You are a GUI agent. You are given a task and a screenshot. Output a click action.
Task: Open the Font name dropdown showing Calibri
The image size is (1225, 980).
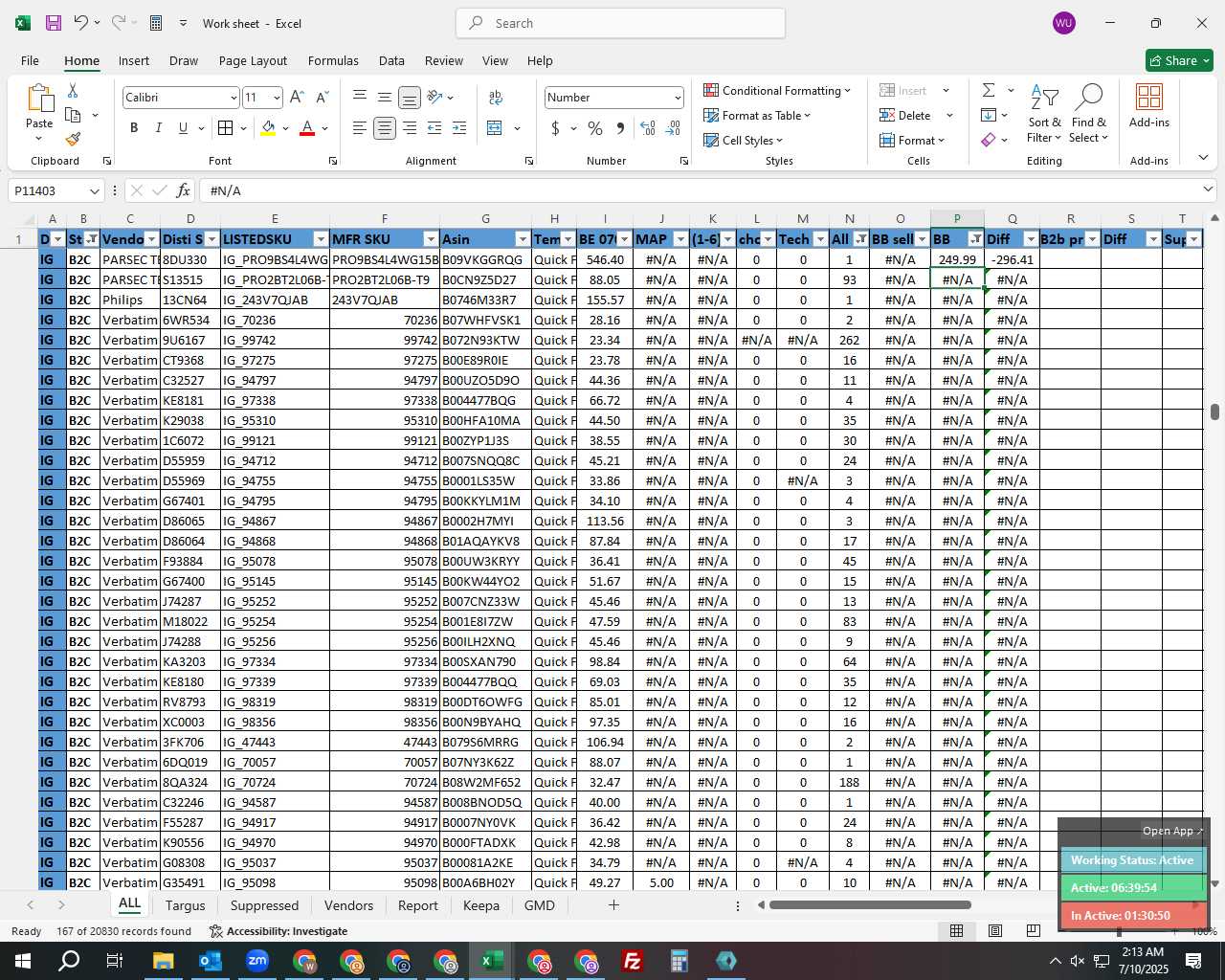coord(233,98)
